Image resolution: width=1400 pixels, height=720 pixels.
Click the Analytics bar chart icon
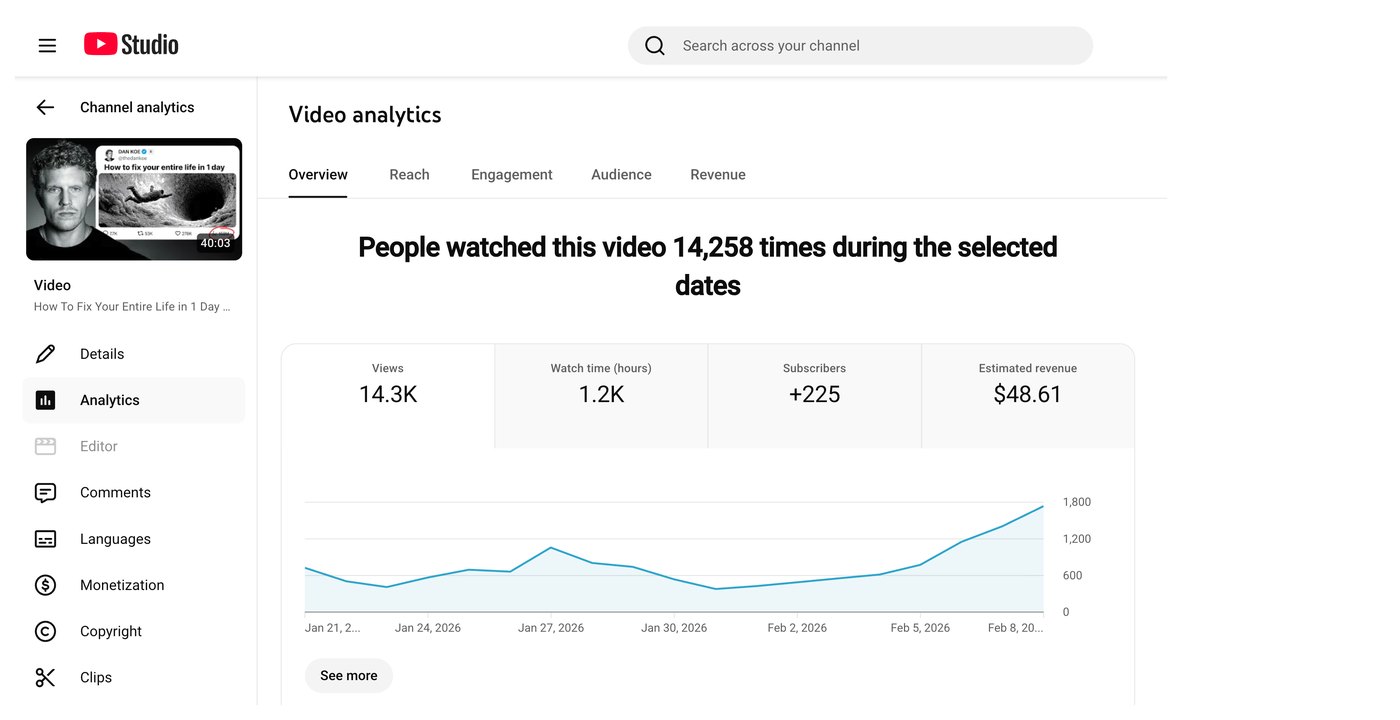click(x=45, y=400)
